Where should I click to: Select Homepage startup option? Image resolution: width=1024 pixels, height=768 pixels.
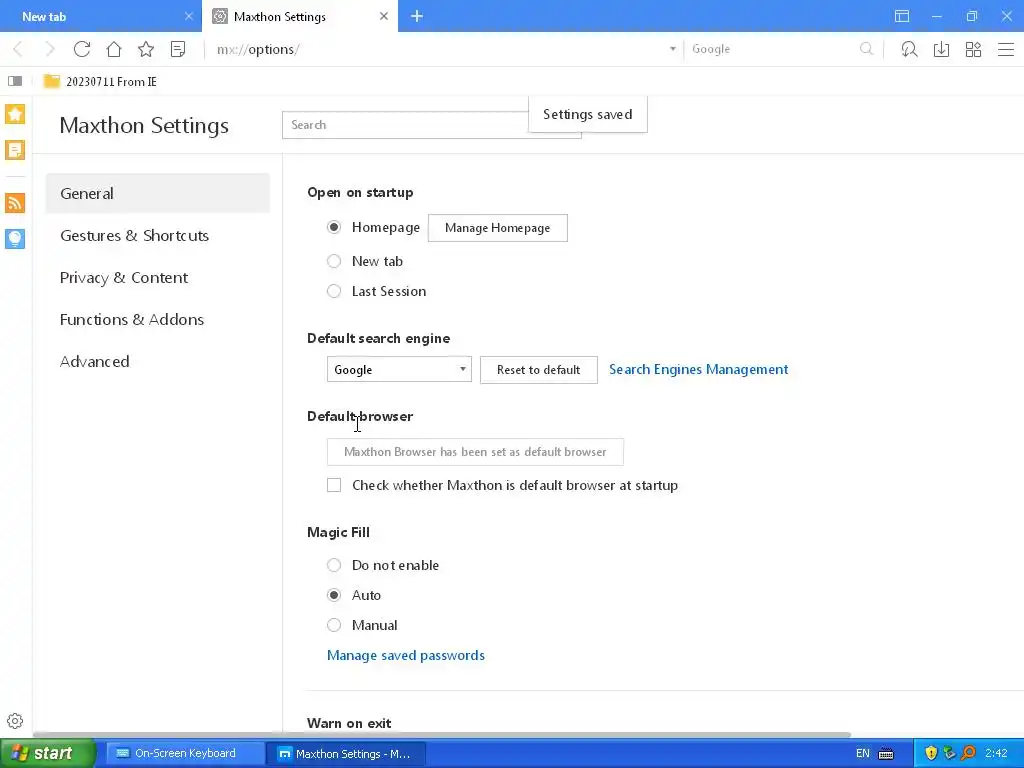(334, 227)
